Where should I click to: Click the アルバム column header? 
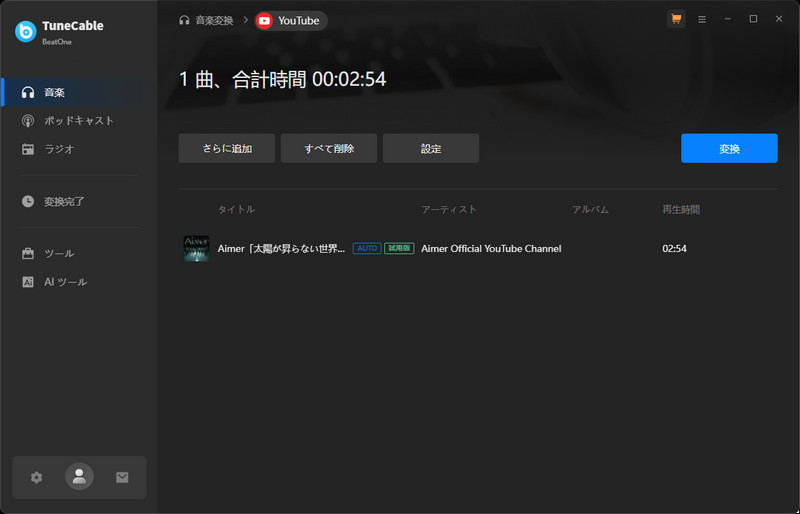[x=590, y=209]
